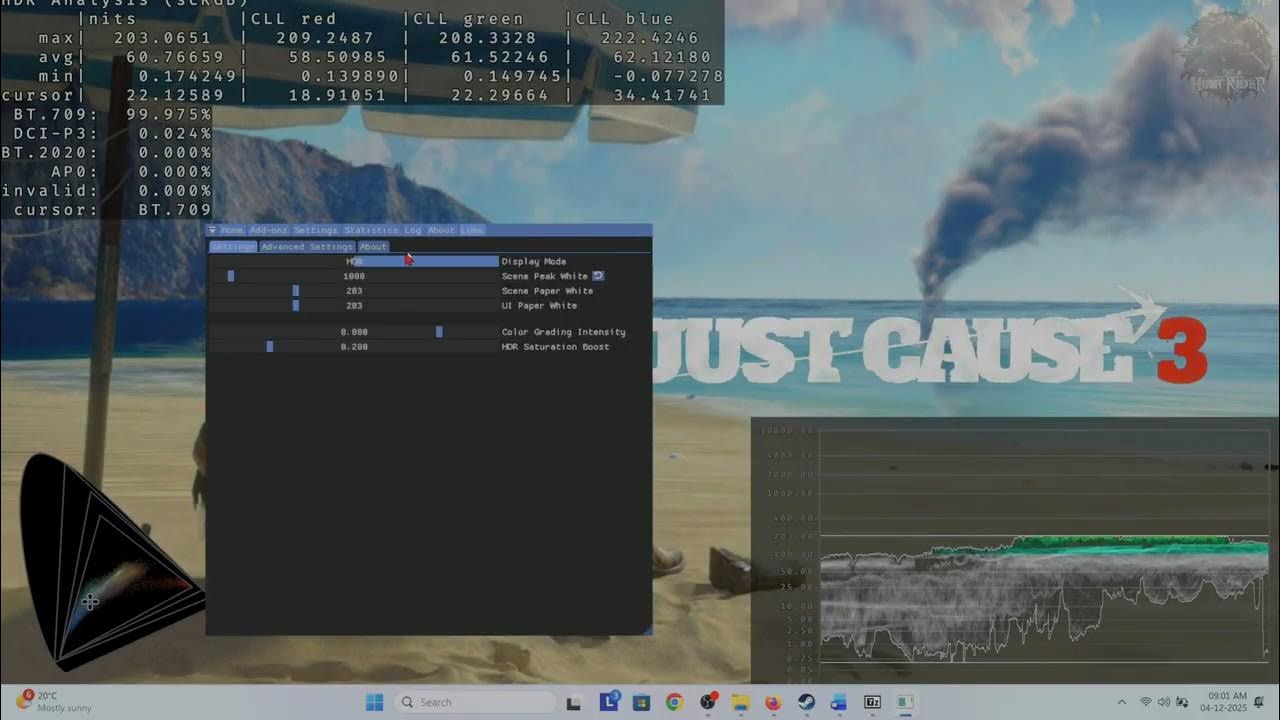
Task: Click the Display Mode HDR slider
Action: tap(354, 262)
